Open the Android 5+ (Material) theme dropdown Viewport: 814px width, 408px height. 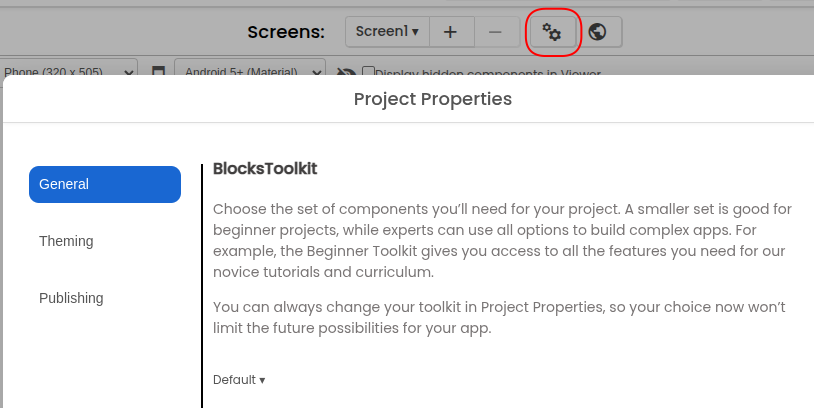(x=250, y=73)
